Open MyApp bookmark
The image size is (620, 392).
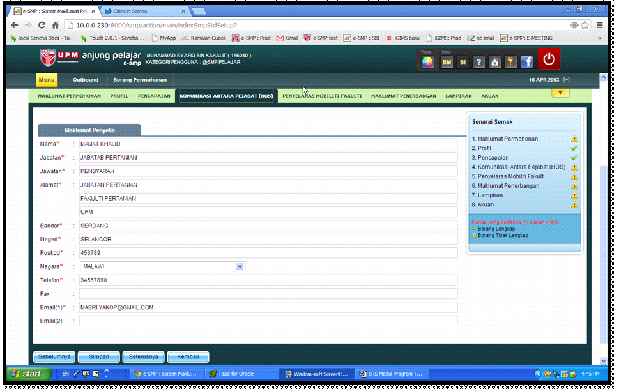[x=164, y=38]
